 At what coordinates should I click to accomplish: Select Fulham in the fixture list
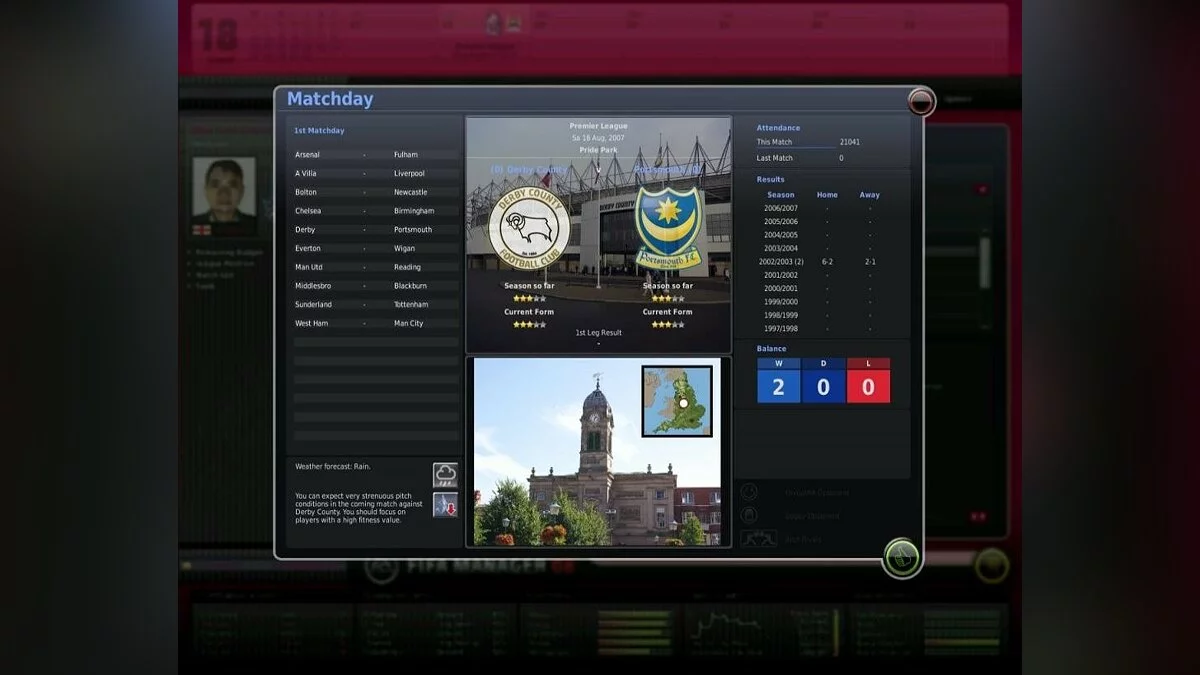[x=406, y=155]
